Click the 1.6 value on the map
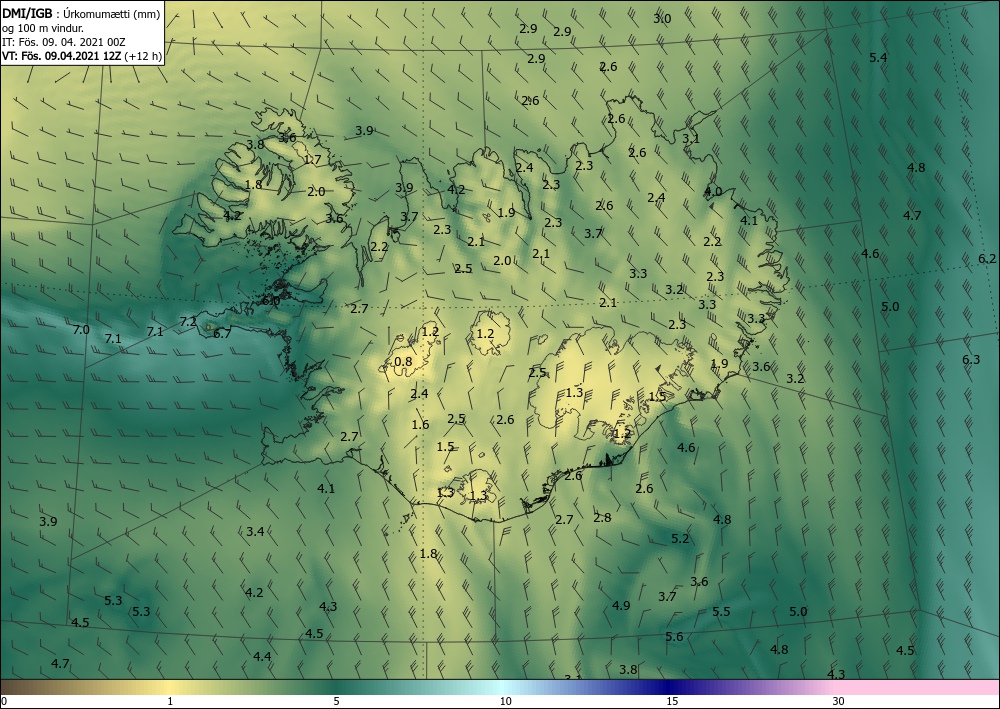 pos(420,425)
